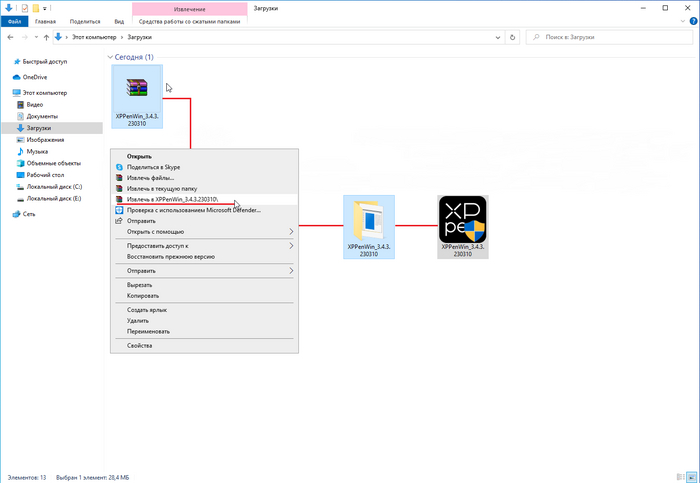The width and height of the screenshot is (700, 483).
Task: Go back with the back arrow
Action: 10,37
